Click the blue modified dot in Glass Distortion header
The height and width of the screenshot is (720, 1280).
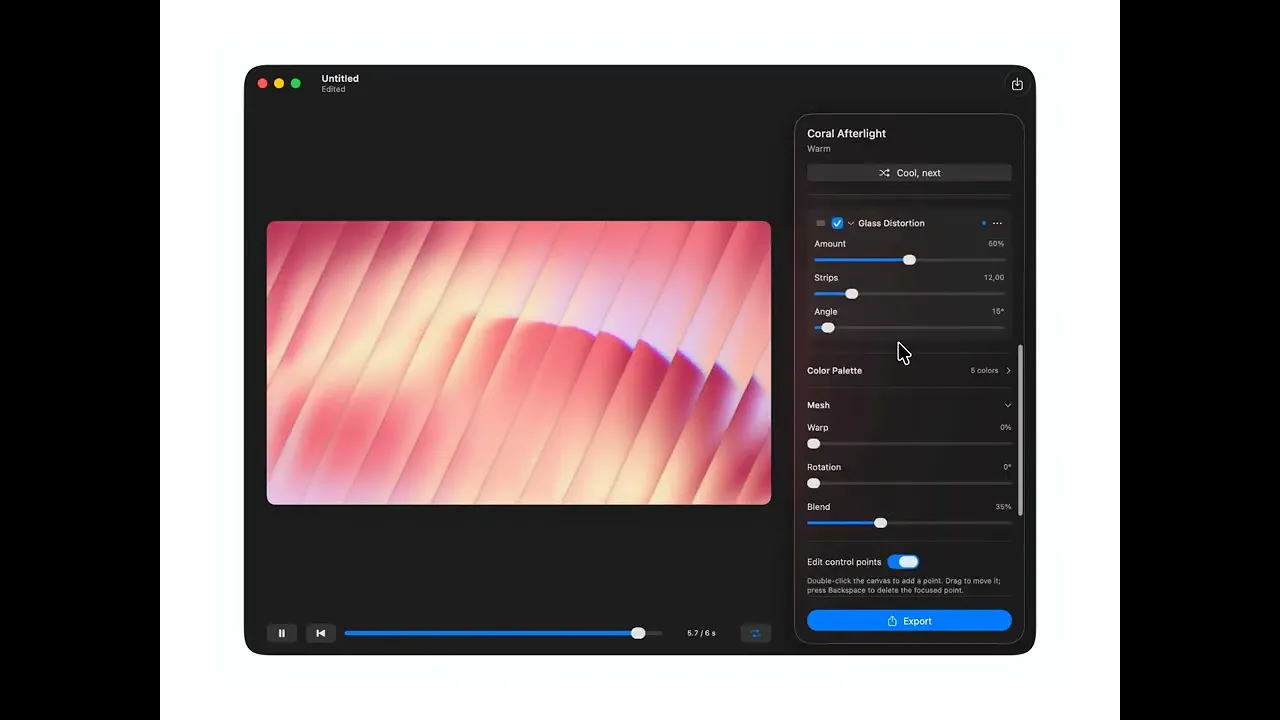[984, 223]
